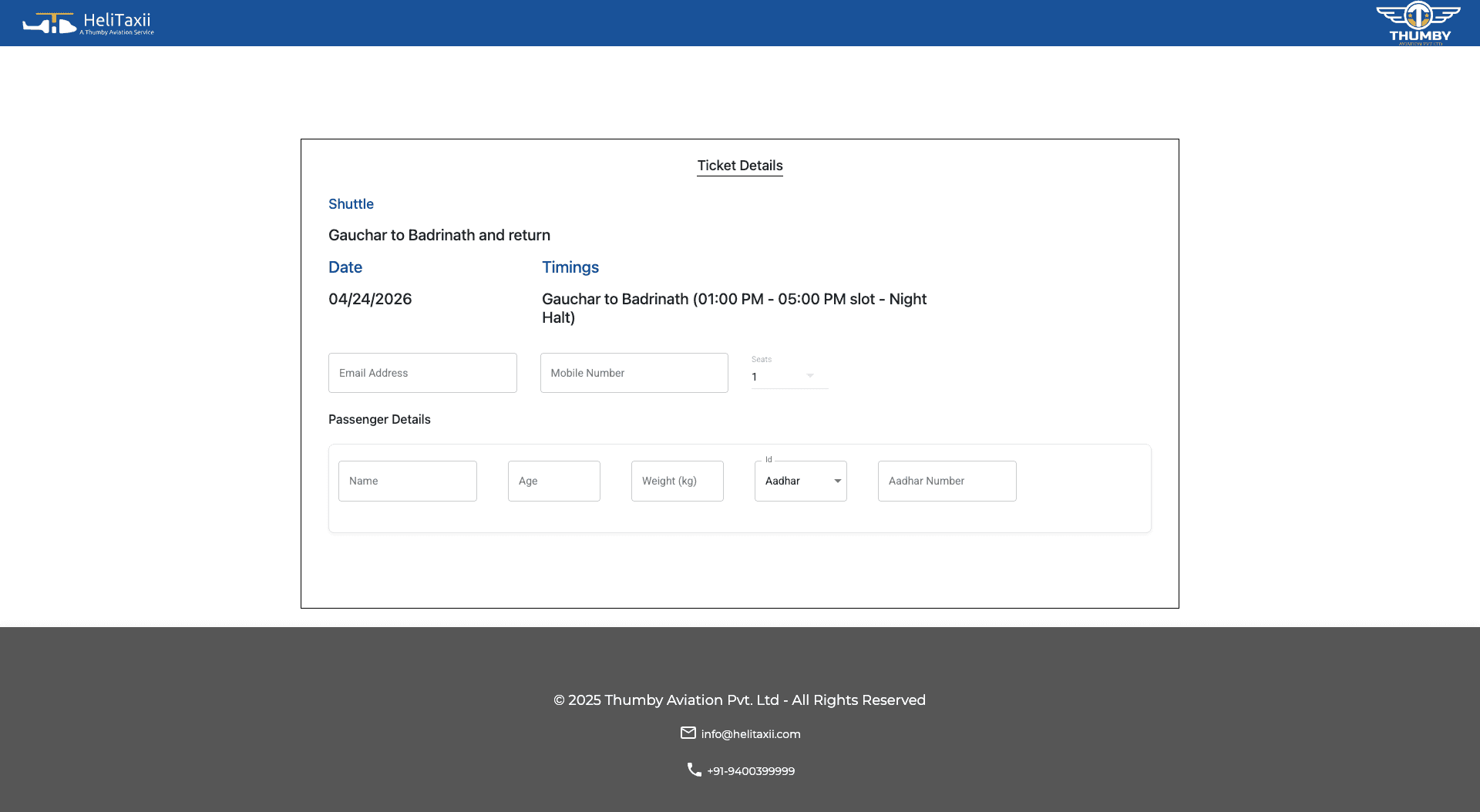The image size is (1480, 812).
Task: Click the passenger Name field
Action: [407, 481]
